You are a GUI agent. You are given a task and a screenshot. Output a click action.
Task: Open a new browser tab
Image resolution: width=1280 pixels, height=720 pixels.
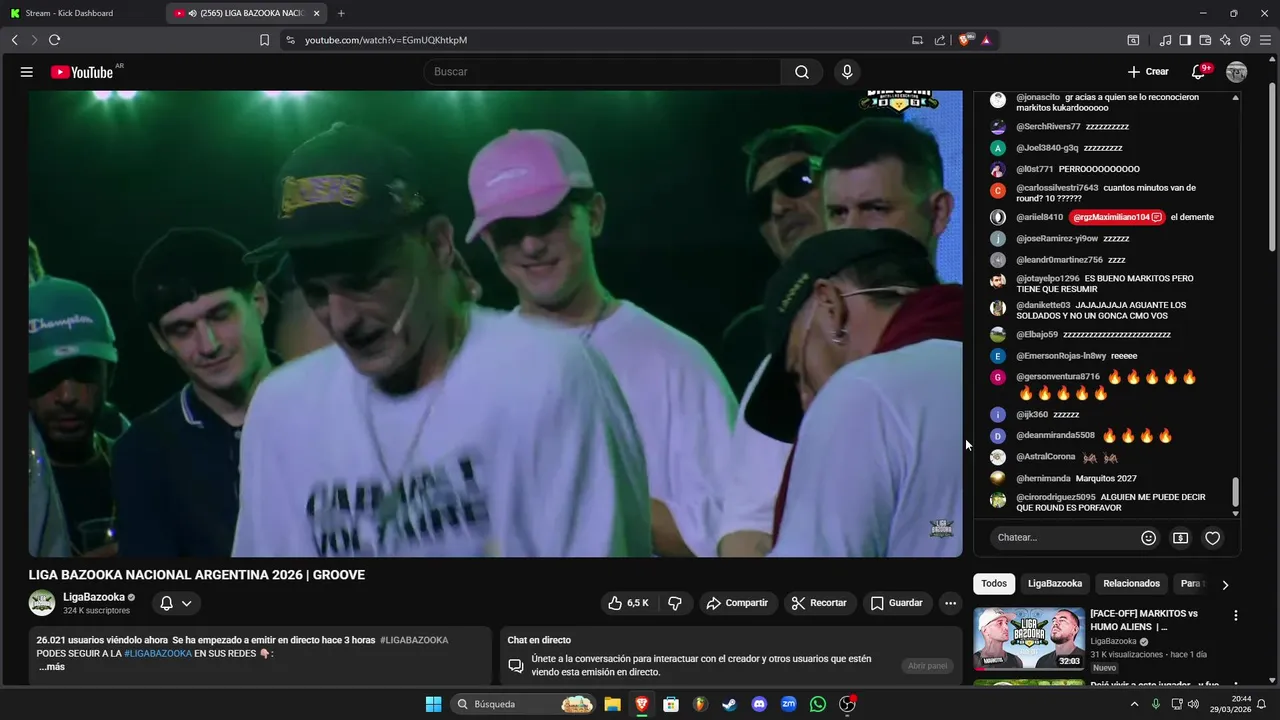click(341, 13)
